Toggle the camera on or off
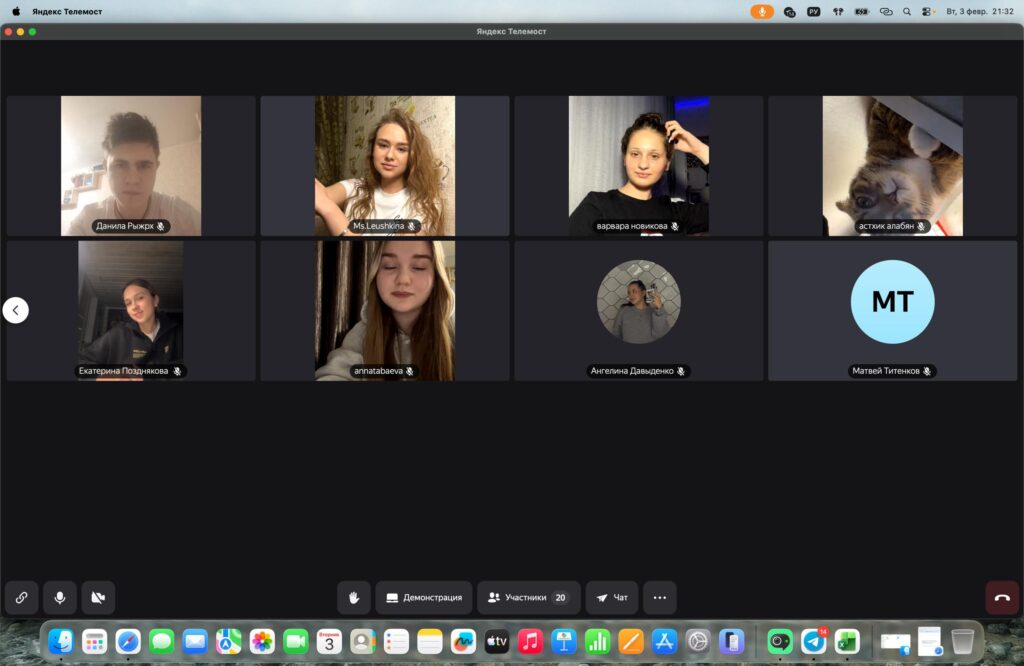Screen dimensions: 1024x666 pyautogui.click(x=98, y=597)
